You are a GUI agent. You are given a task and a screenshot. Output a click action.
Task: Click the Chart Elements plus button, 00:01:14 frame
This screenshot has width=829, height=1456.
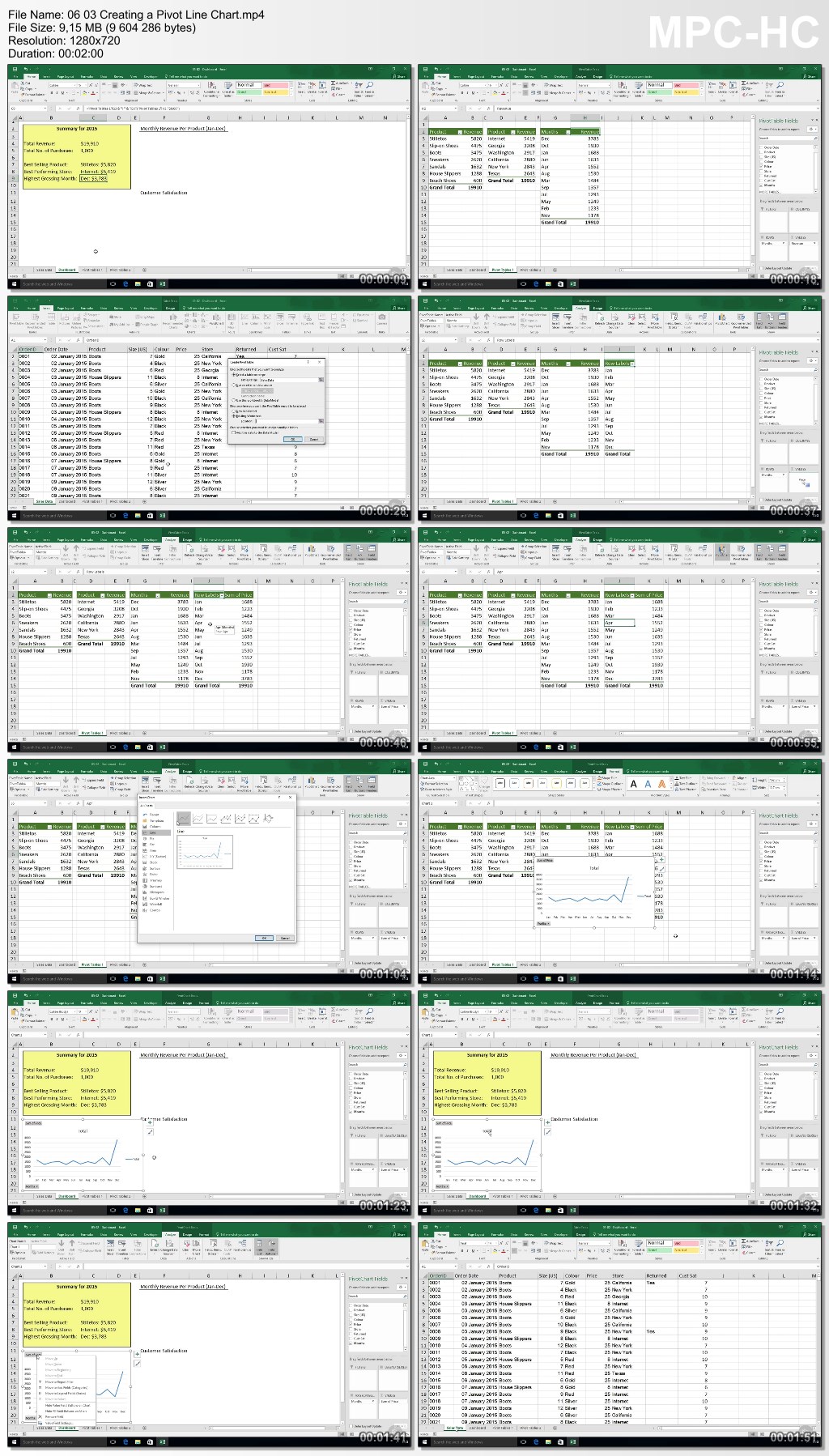[661, 860]
